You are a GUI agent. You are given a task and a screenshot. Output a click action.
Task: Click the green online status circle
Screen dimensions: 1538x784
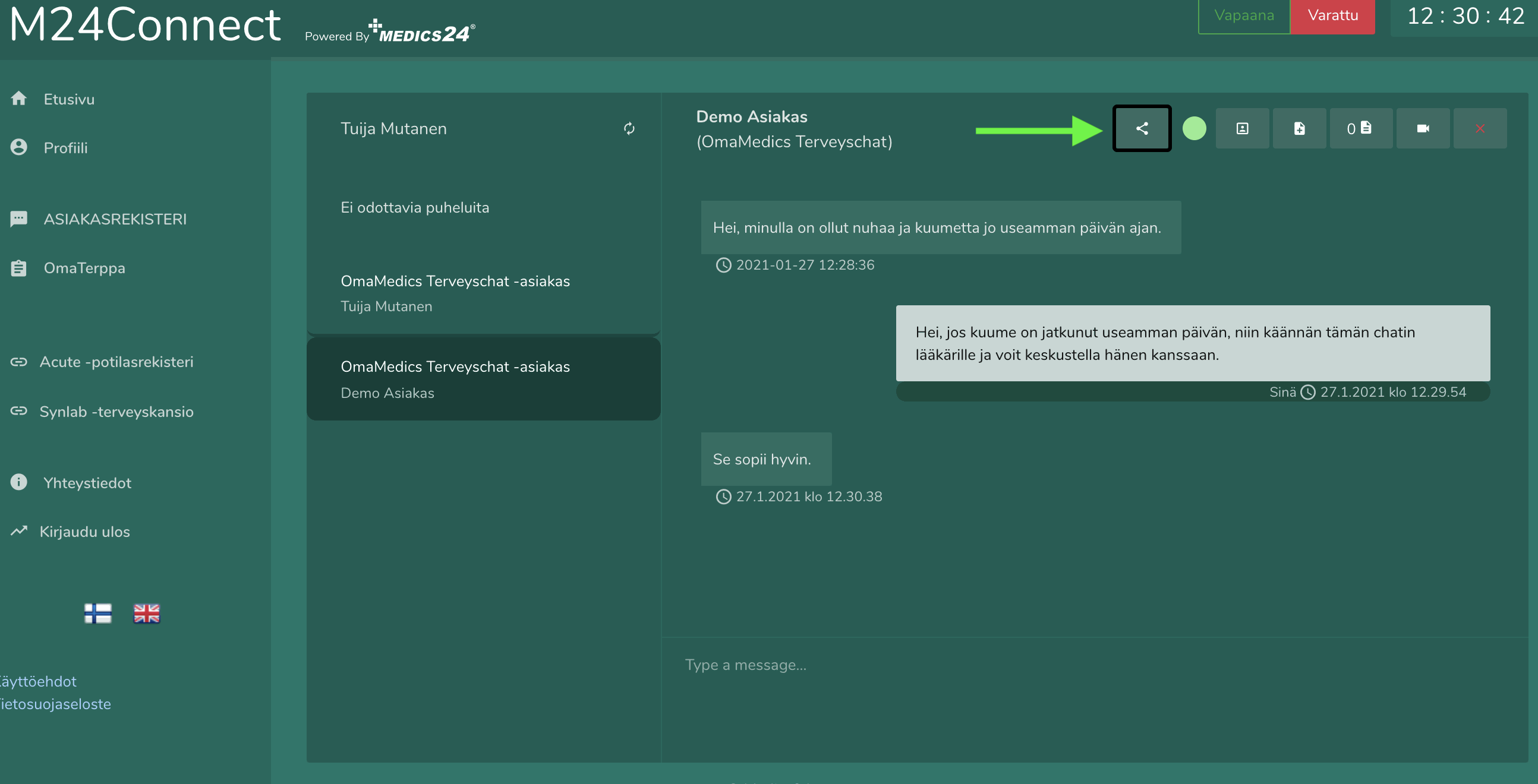pos(1193,128)
